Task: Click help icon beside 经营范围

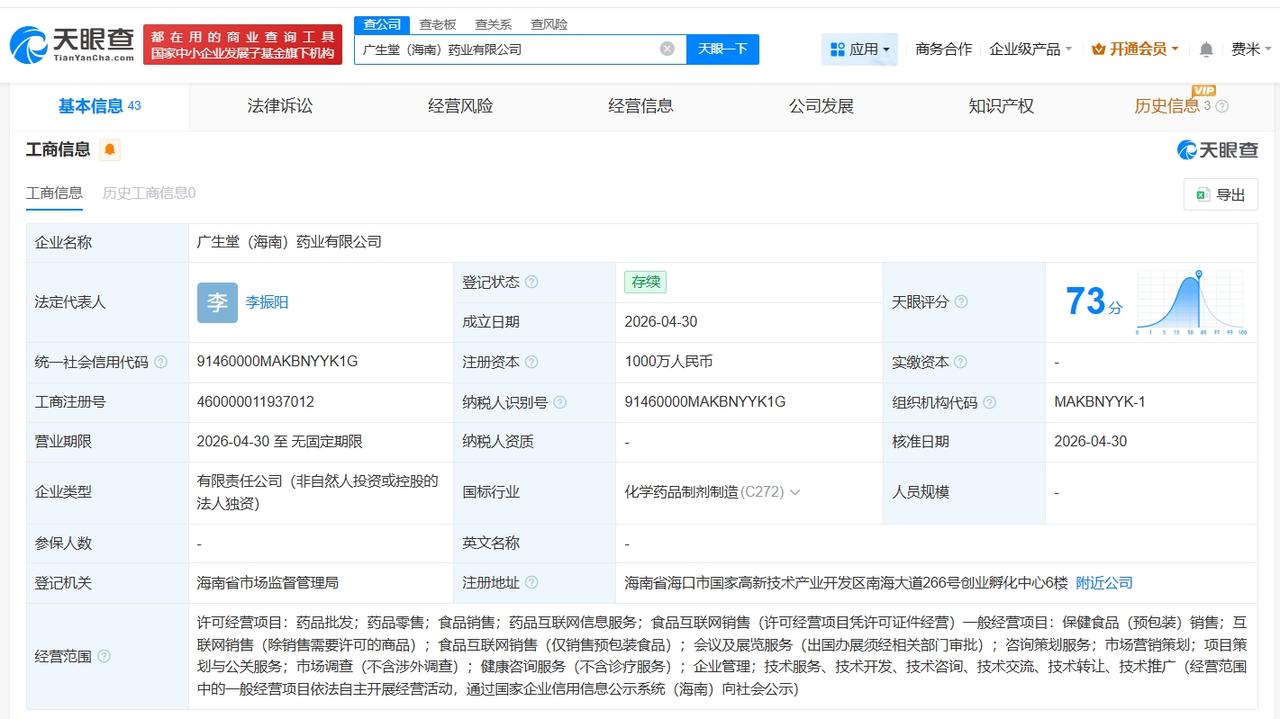Action: tap(104, 657)
